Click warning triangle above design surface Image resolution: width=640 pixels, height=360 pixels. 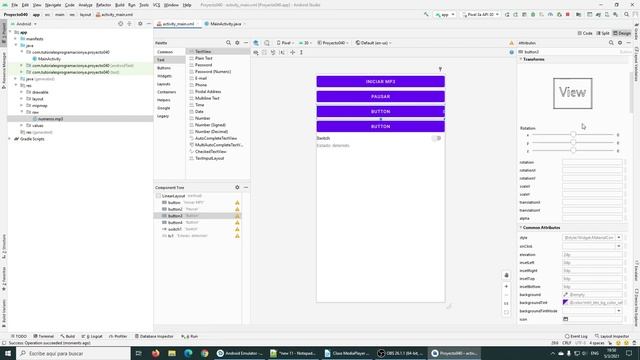click(x=511, y=43)
